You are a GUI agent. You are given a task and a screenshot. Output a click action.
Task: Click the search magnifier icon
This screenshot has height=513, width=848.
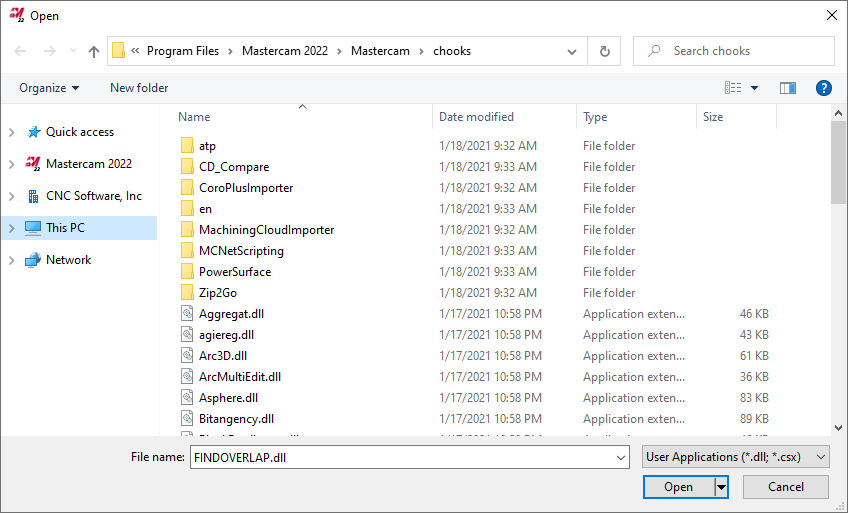tap(654, 51)
